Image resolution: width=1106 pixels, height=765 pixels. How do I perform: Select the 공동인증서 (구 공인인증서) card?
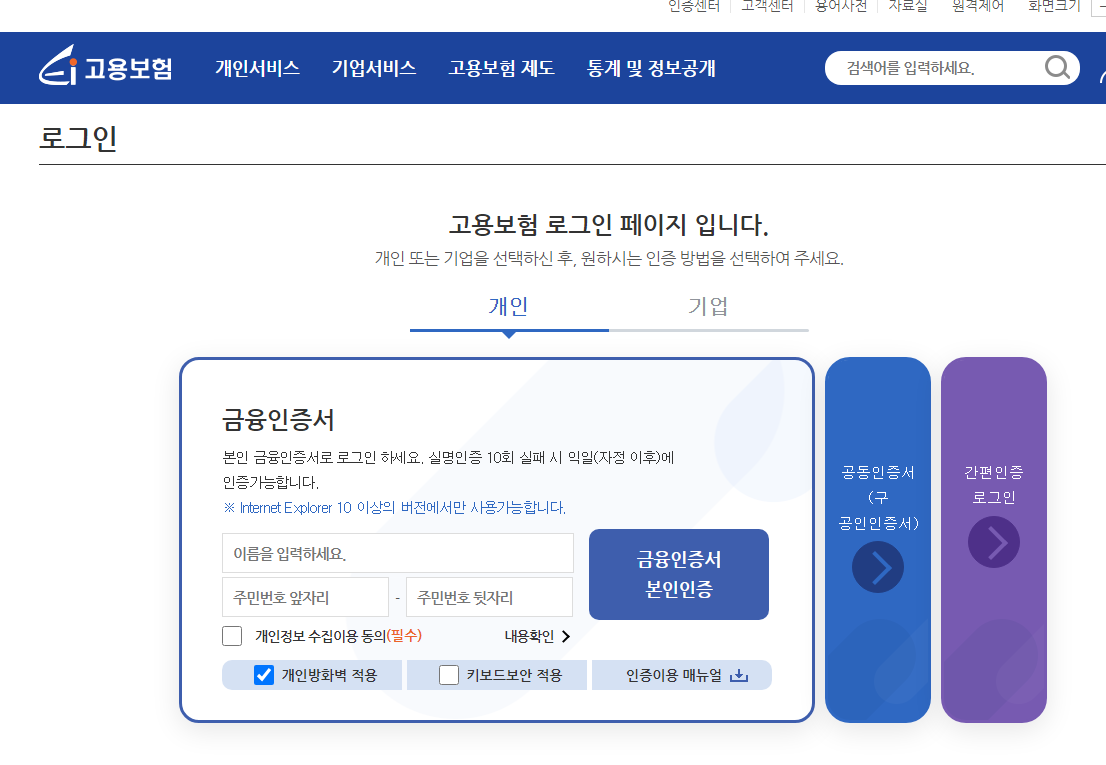tap(877, 539)
